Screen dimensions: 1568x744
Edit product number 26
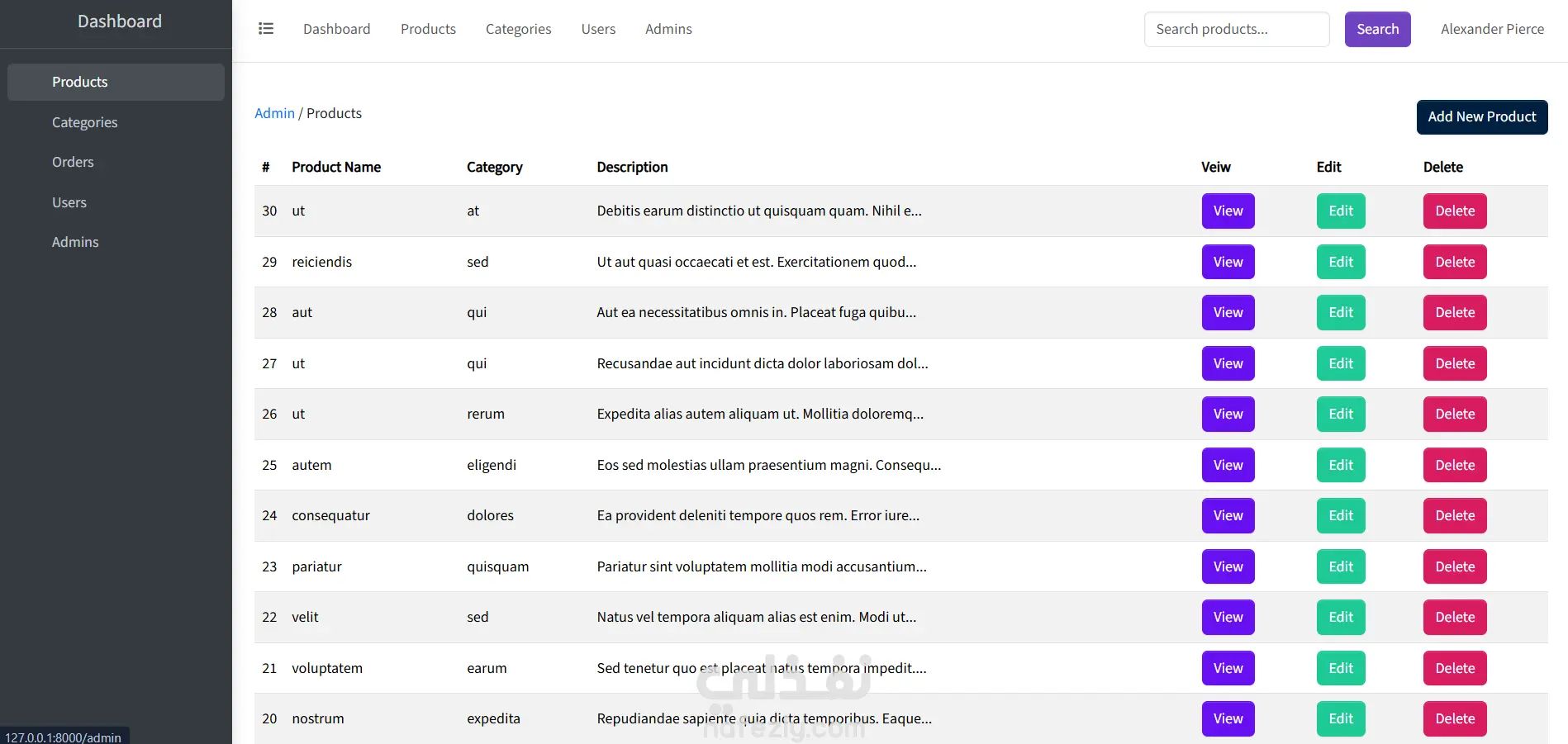pos(1341,414)
